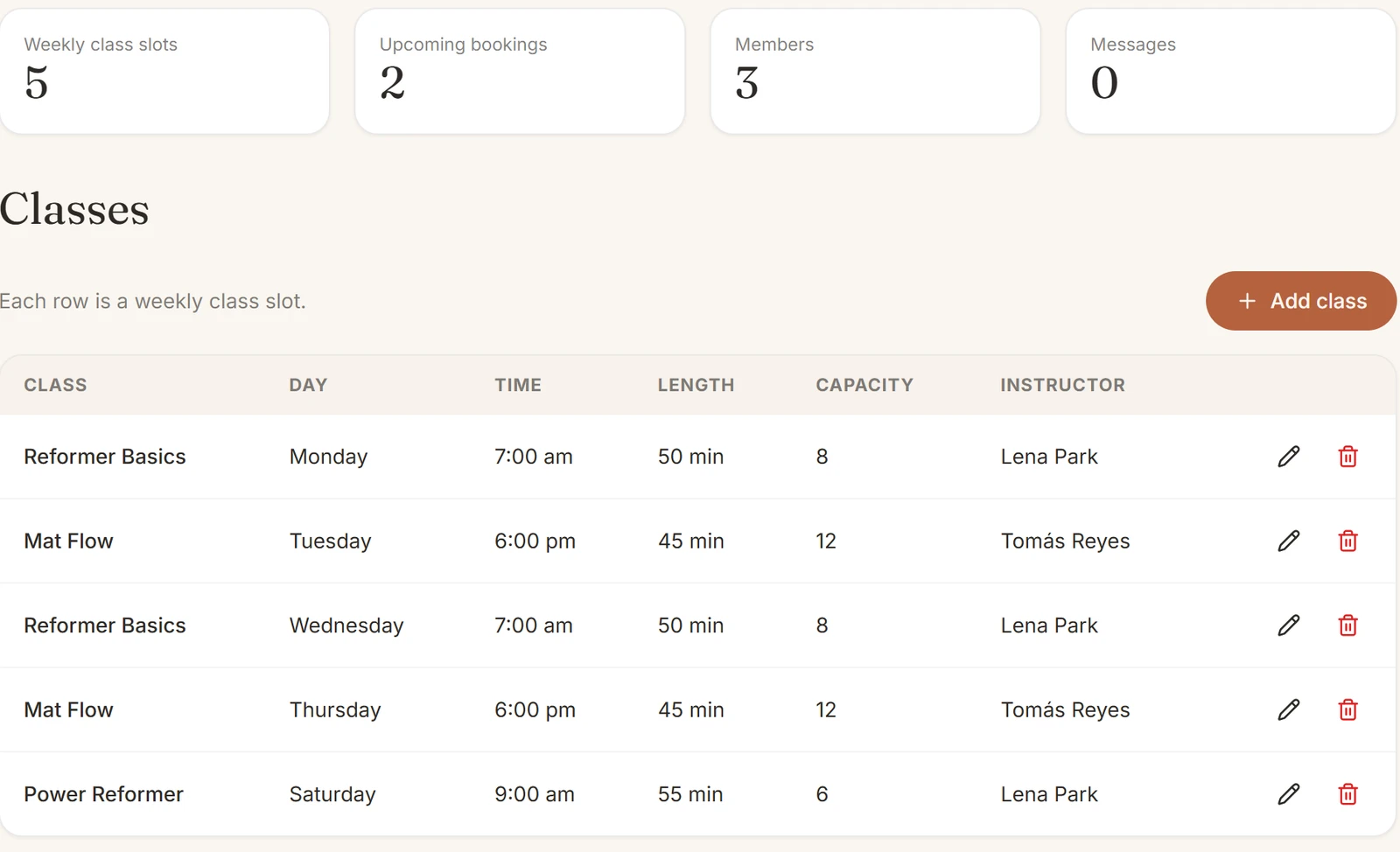Edit the Monday Reformer Basics class
1400x852 pixels.
tap(1288, 457)
